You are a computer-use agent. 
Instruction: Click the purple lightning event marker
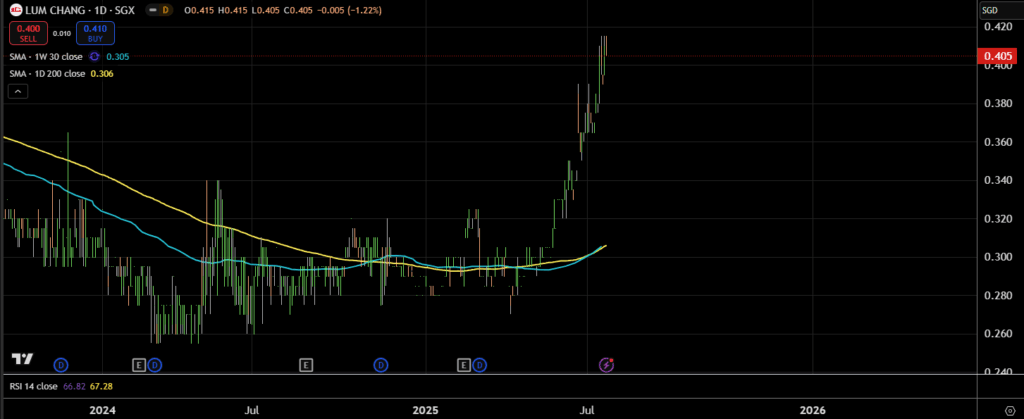point(606,364)
